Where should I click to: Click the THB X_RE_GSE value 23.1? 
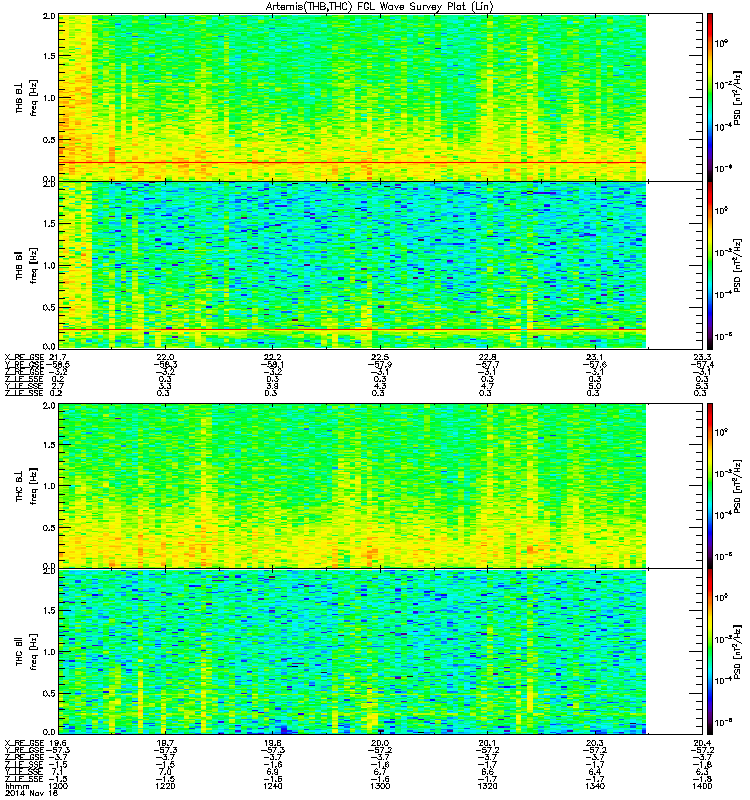click(595, 357)
